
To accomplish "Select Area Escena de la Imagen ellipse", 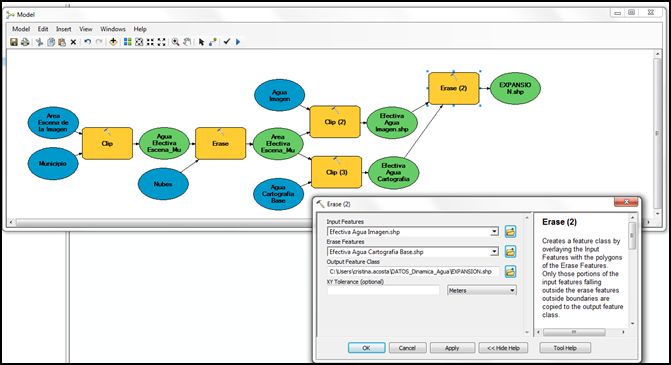I will pos(53,123).
